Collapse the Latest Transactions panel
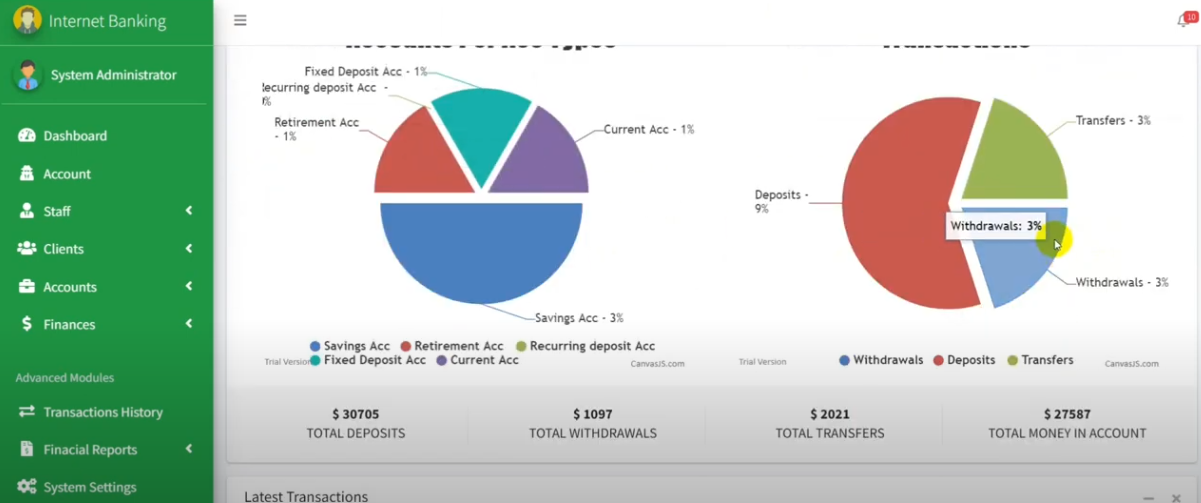The image size is (1201, 503). pyautogui.click(x=1148, y=497)
